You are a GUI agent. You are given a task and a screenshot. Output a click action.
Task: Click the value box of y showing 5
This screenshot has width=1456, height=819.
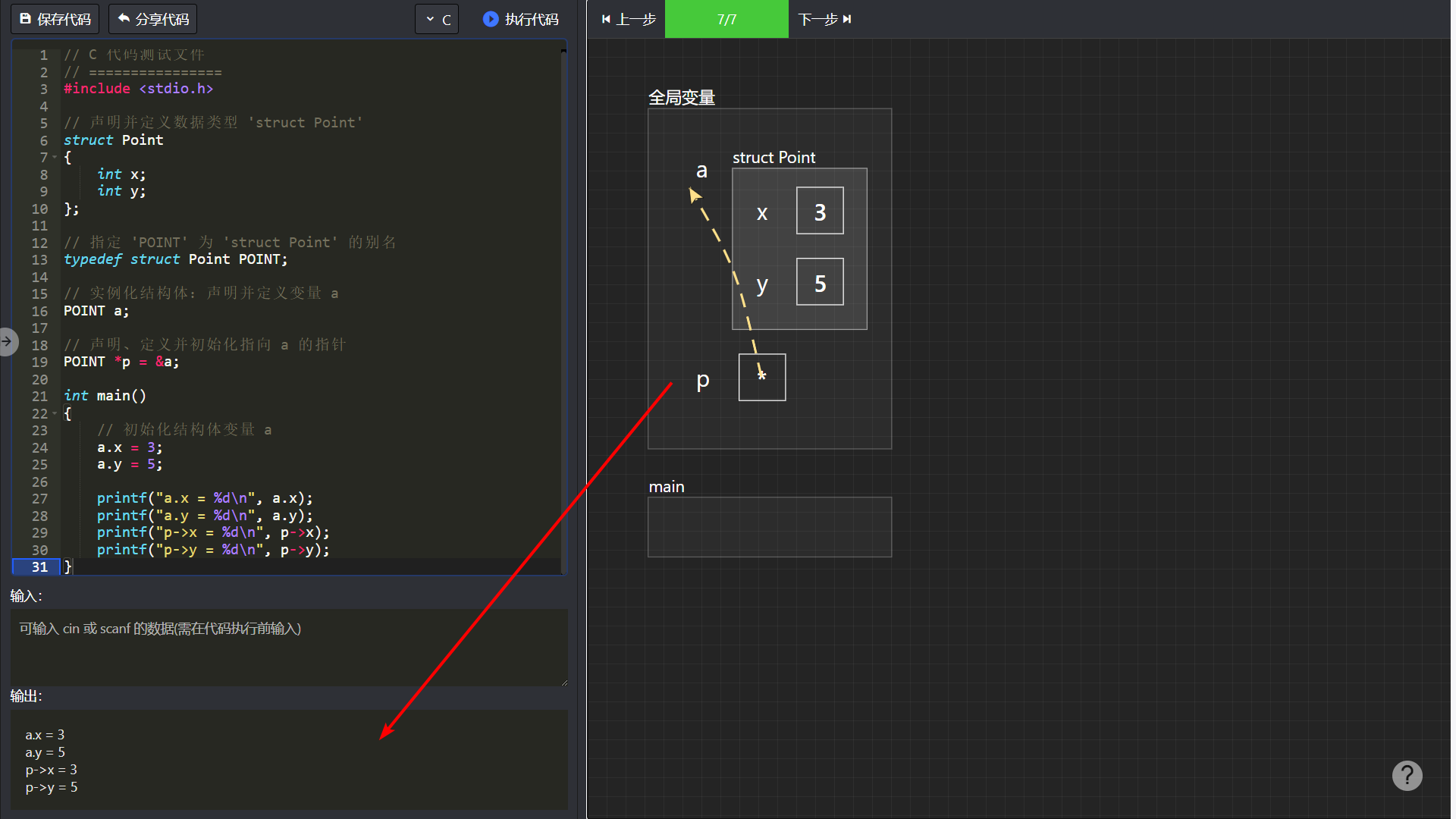pos(820,282)
